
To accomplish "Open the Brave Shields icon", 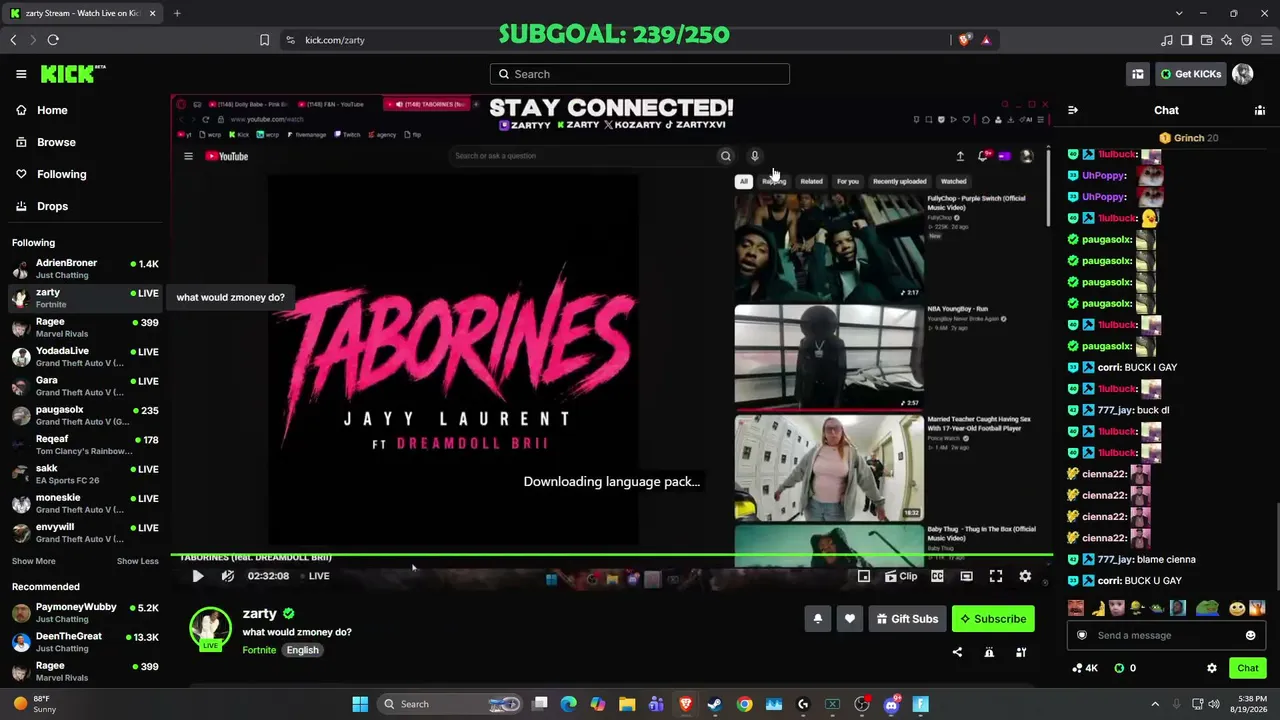I will (x=964, y=40).
